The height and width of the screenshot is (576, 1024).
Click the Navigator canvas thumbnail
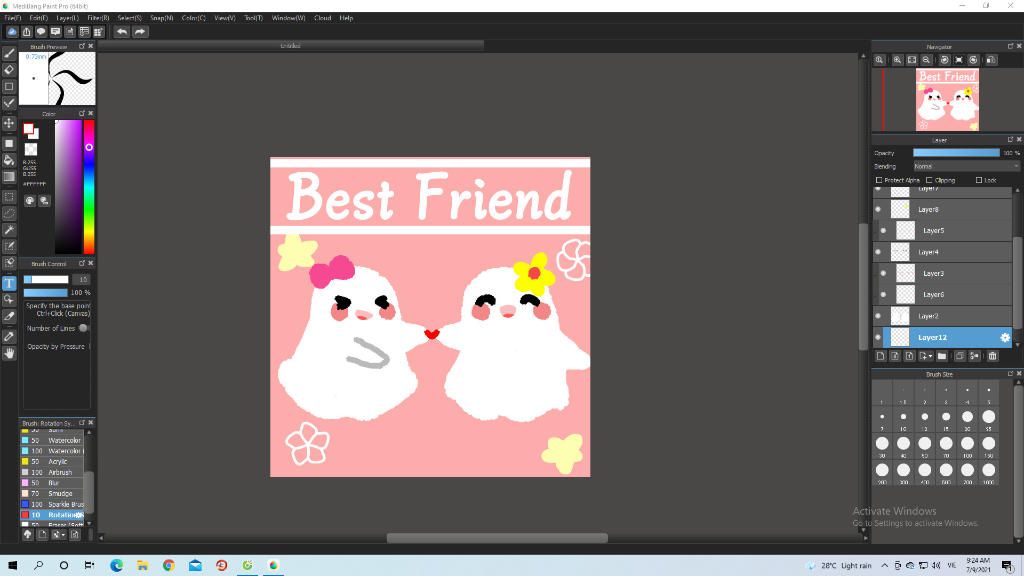pos(947,100)
